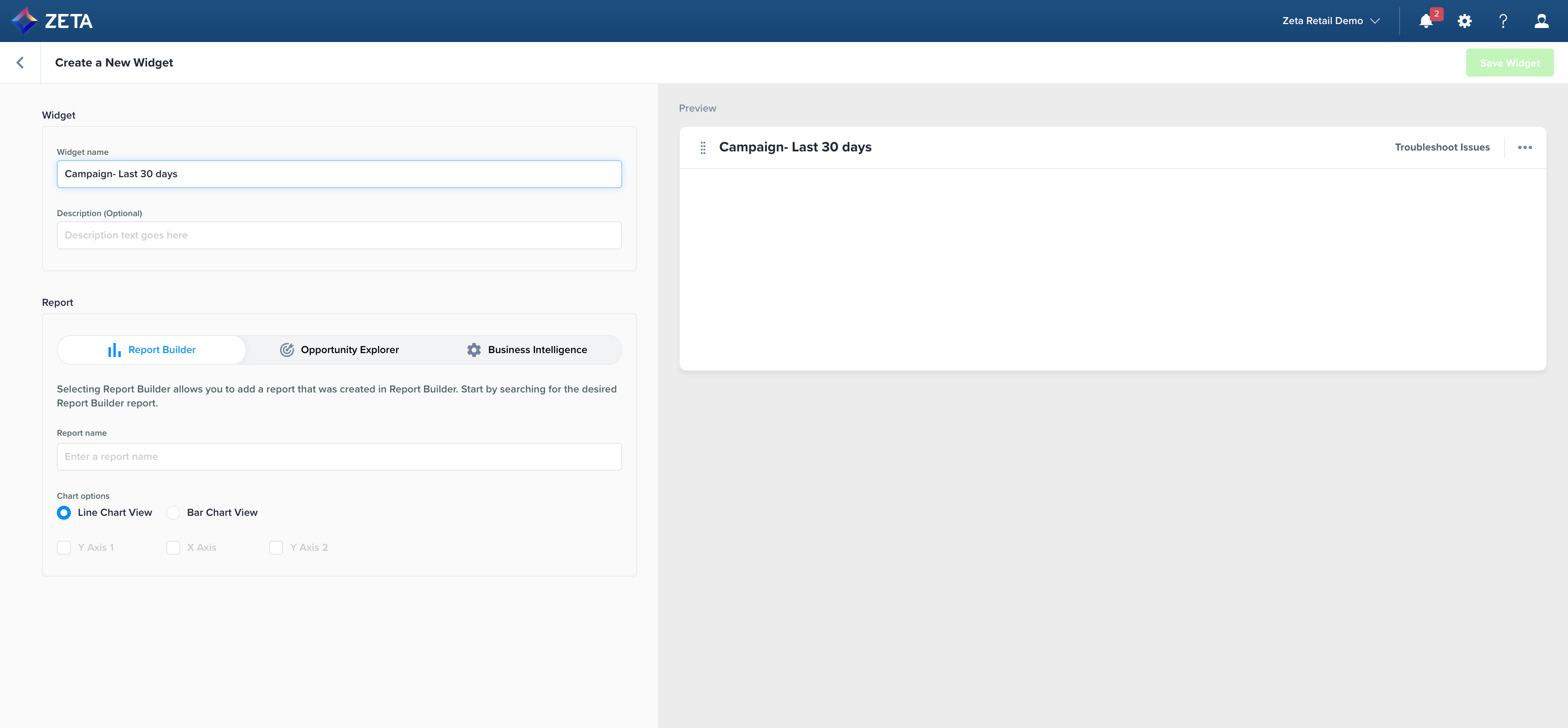Click the Troubleshoot Issues link
This screenshot has height=728, width=1568.
coord(1442,147)
